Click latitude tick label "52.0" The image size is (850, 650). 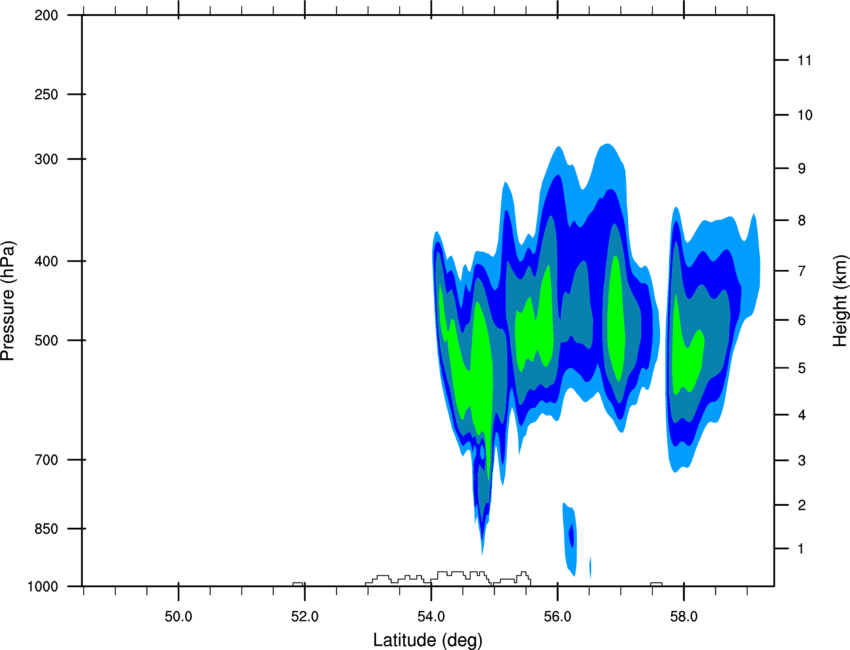point(305,617)
